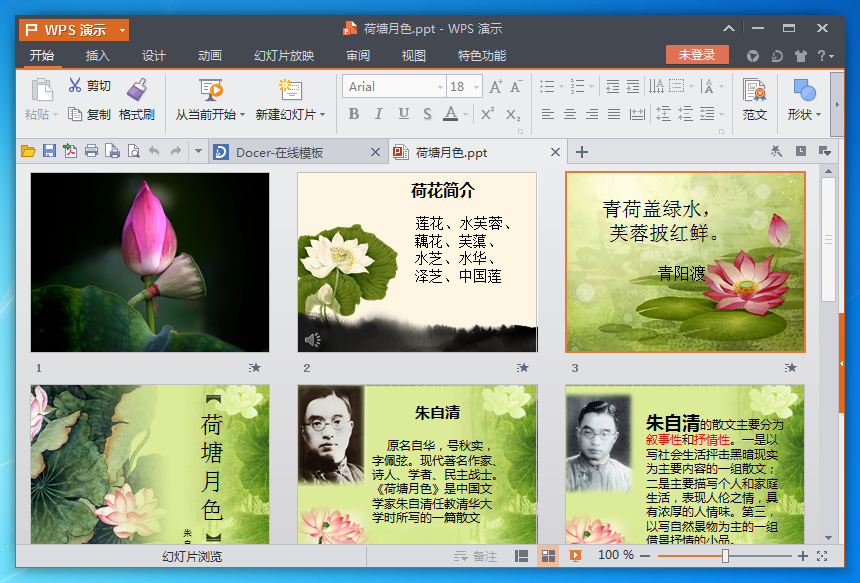
Task: Add a new document tab with plus
Action: [x=582, y=152]
